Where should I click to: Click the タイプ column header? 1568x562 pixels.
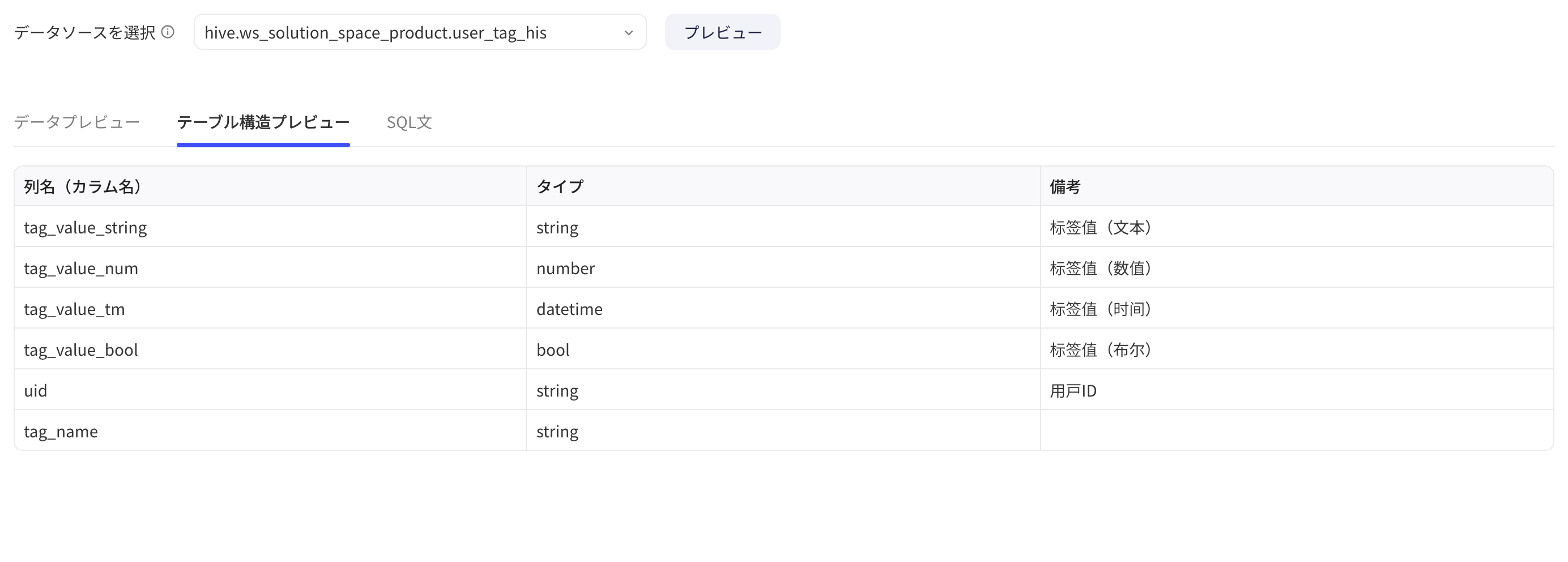point(783,186)
